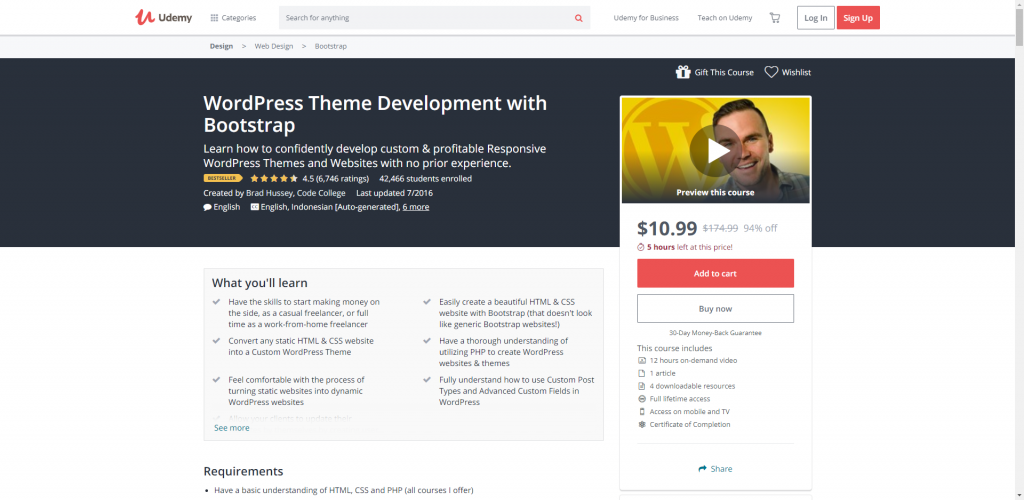Click checkmark beside 'Have the skills to start'
The height and width of the screenshot is (500, 1024).
(x=216, y=302)
